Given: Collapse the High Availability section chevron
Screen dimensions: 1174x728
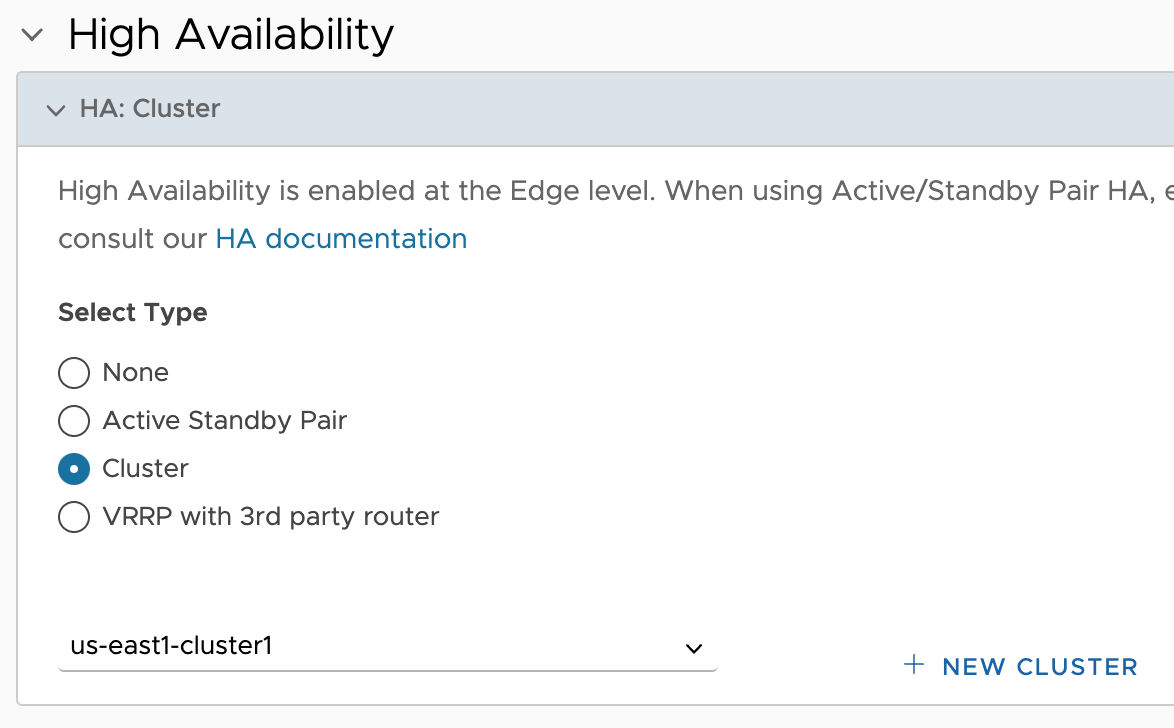Looking at the screenshot, I should pos(32,34).
